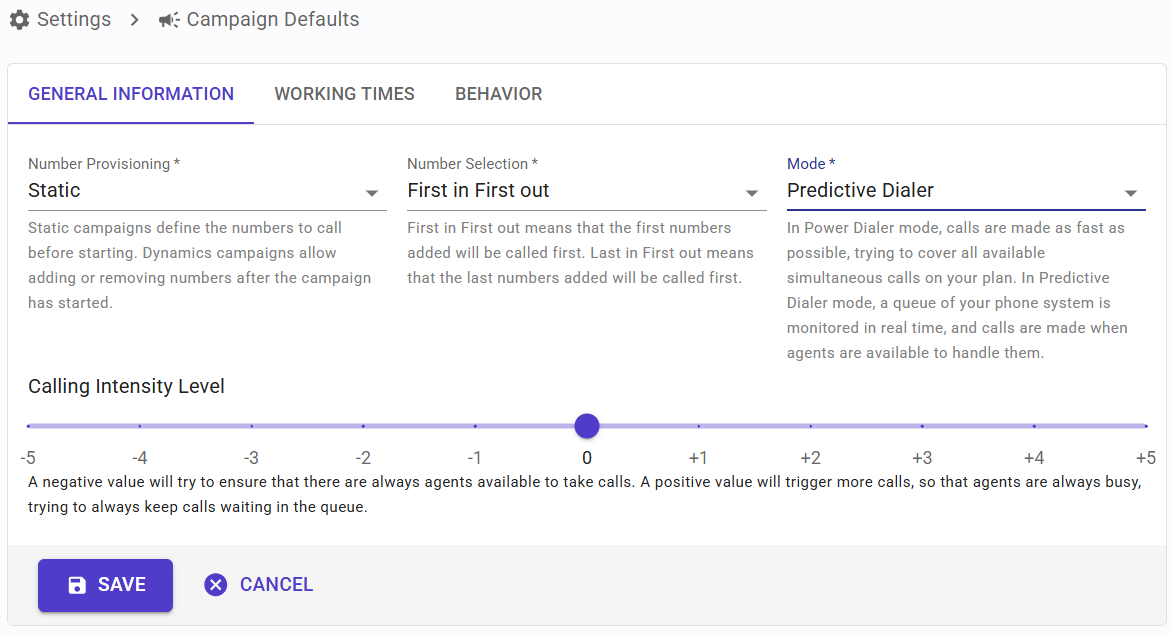1171x634 pixels.
Task: Set calling intensity to +3 on slider
Action: (x=922, y=426)
